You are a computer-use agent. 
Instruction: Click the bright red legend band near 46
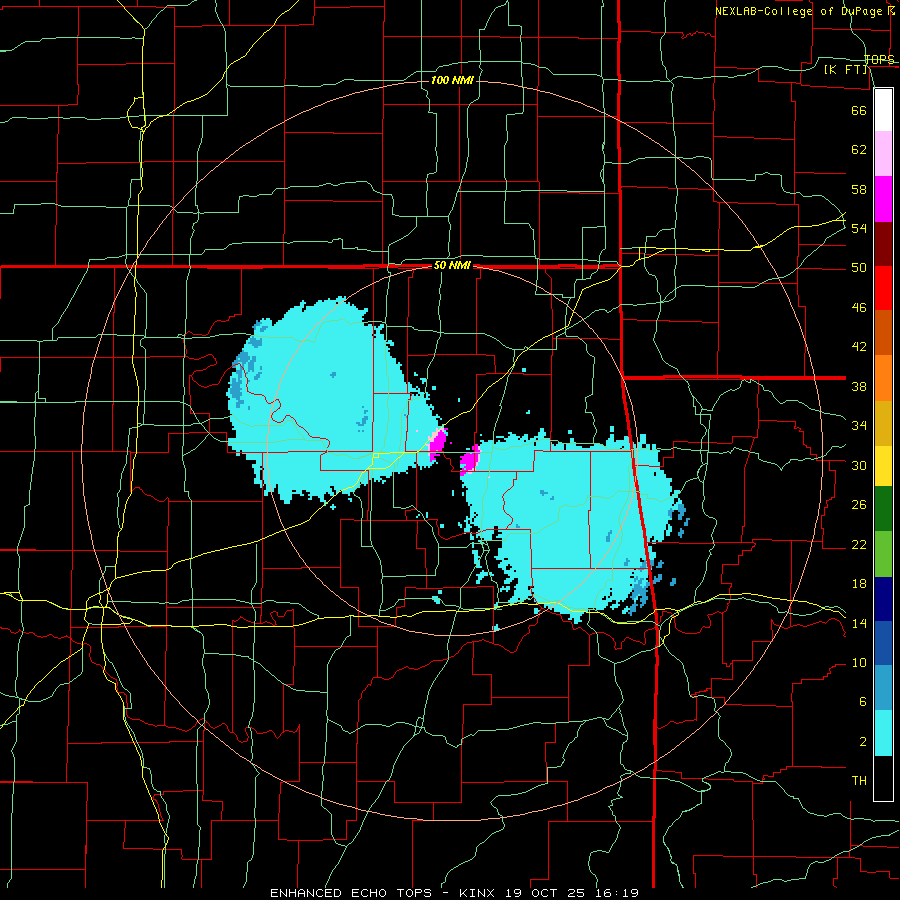pyautogui.click(x=883, y=289)
